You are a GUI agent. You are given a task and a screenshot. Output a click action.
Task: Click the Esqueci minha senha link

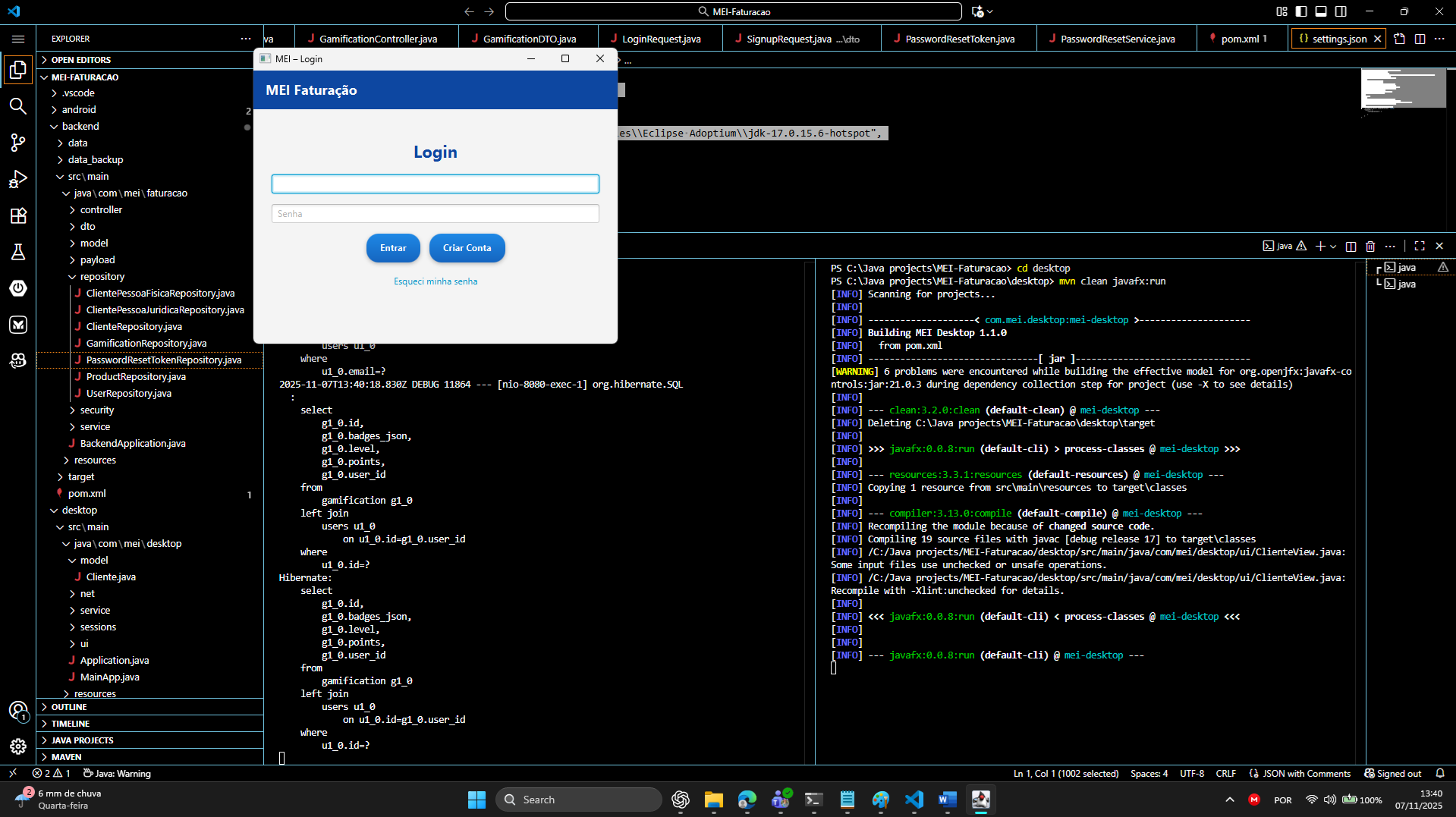tap(436, 281)
